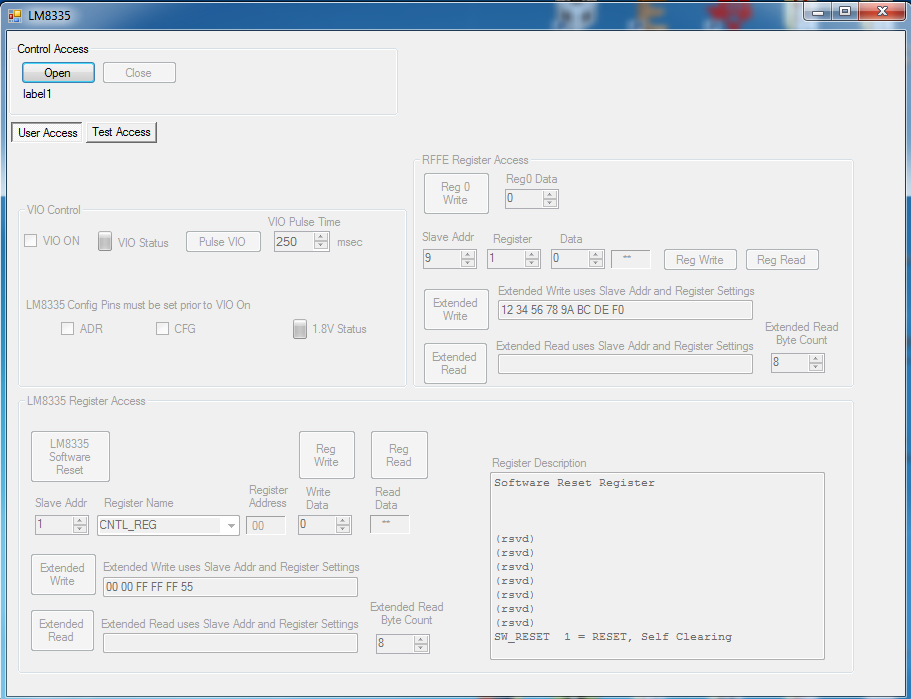Viewport: 911px width, 699px height.
Task: Click the LM8335 window title bar icon
Action: (15, 16)
